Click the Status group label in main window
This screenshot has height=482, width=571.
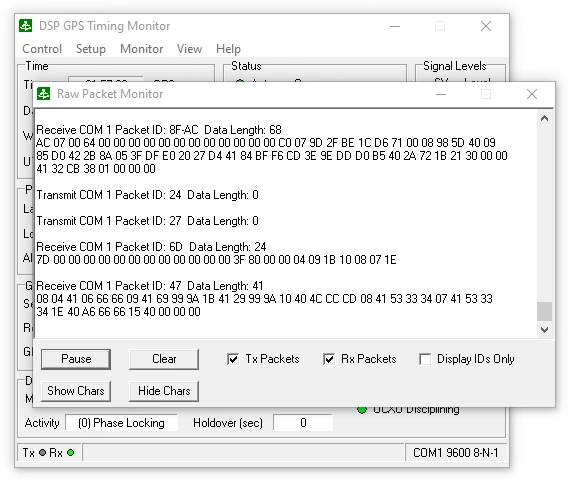(246, 66)
